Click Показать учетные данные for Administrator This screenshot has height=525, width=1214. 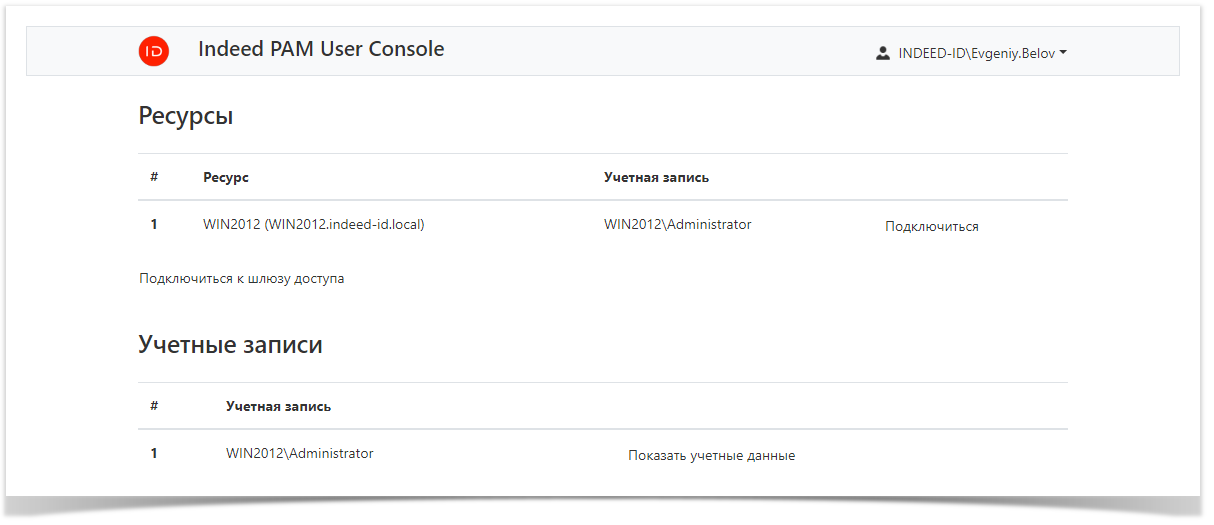click(x=711, y=456)
